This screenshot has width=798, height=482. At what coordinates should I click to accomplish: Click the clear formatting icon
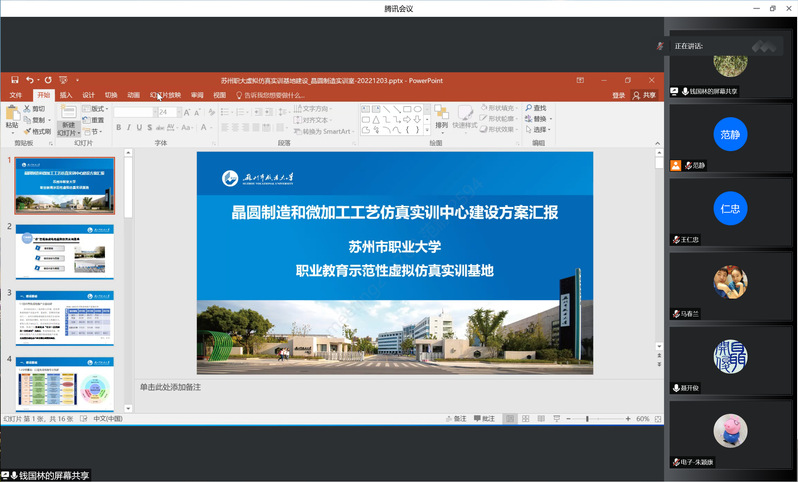(x=211, y=112)
